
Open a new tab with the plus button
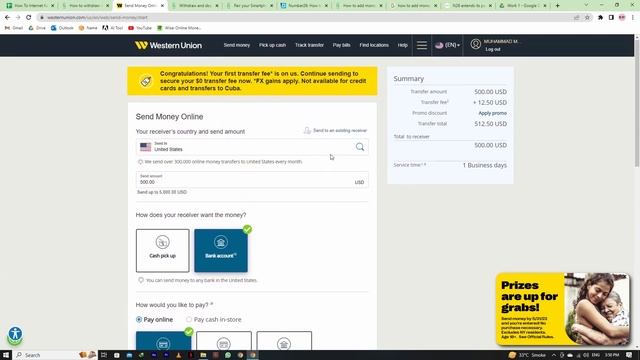pos(558,6)
